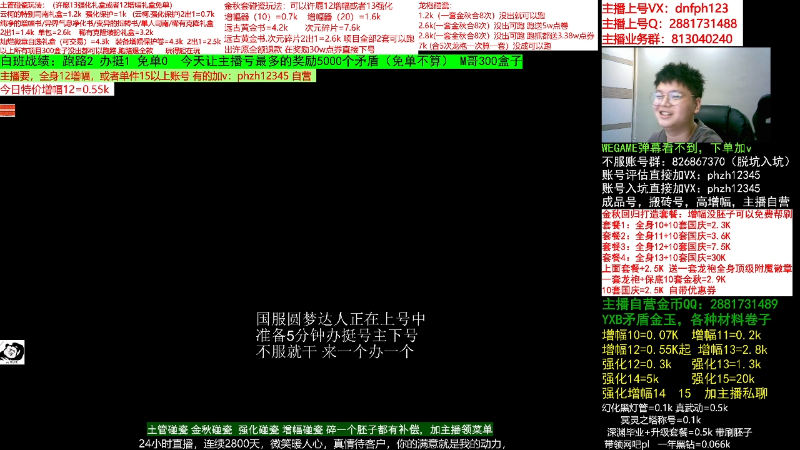Click '10套国庆=2.5K 自带优惠券' line
The width and height of the screenshot is (800, 450).
tap(659, 290)
